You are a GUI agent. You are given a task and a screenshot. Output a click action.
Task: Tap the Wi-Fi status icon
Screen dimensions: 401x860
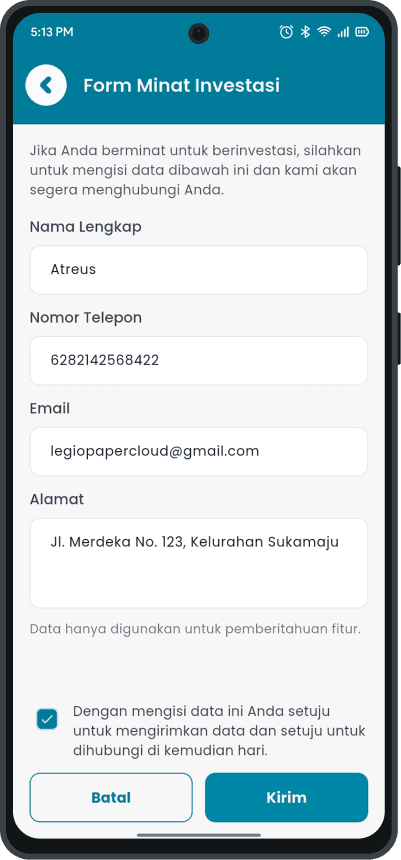coord(324,32)
